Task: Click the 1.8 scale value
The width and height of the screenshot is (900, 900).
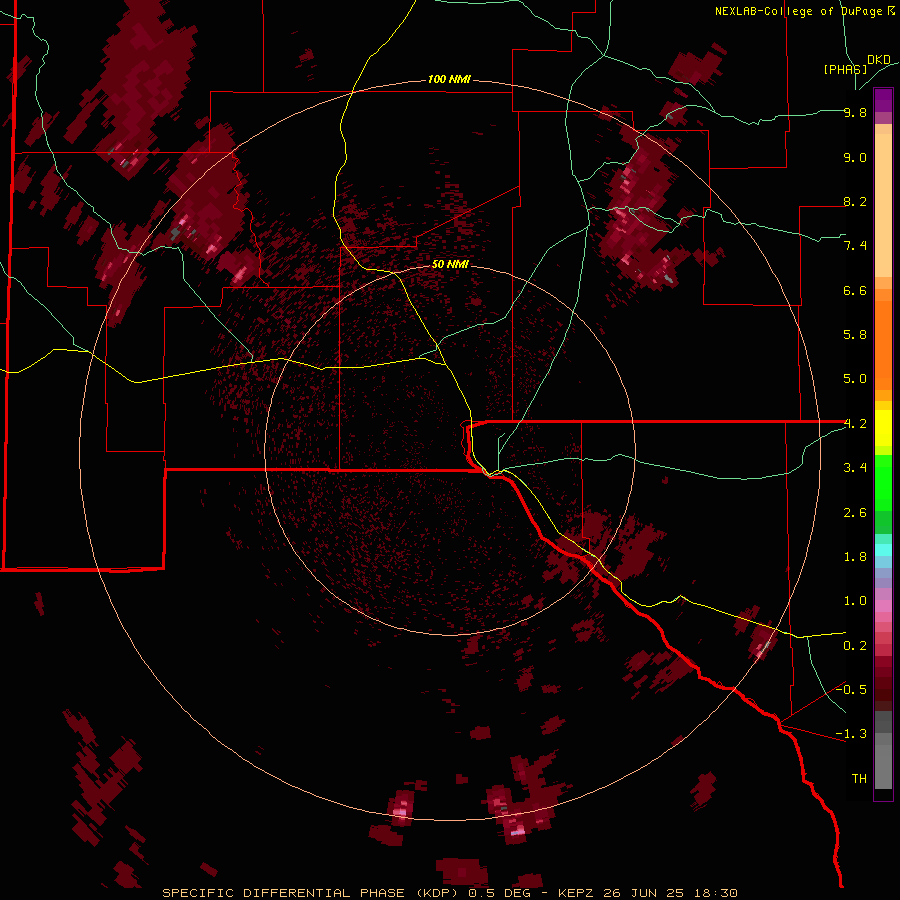Action: pos(855,557)
